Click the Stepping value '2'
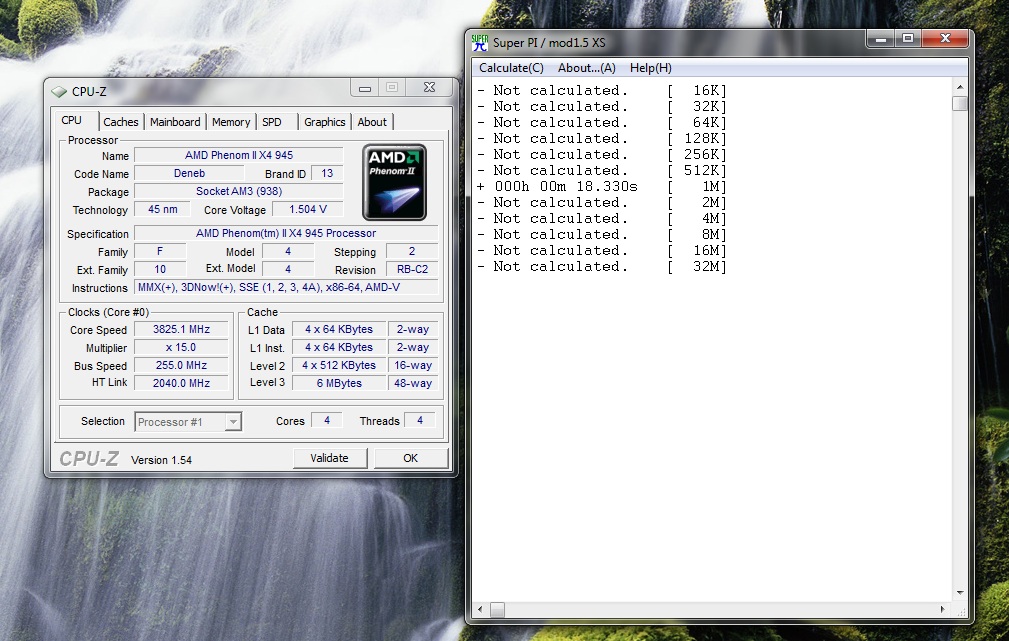This screenshot has width=1009, height=641. 412,251
